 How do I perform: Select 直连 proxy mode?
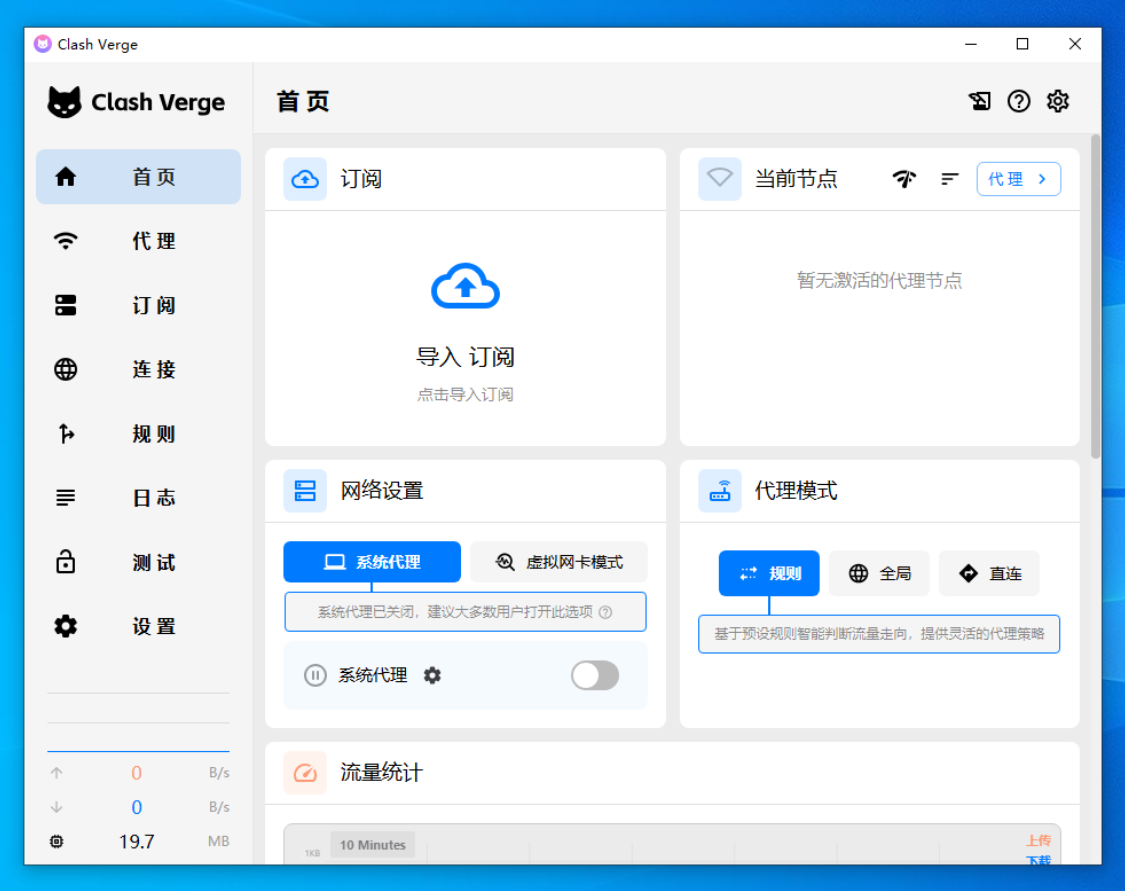989,574
